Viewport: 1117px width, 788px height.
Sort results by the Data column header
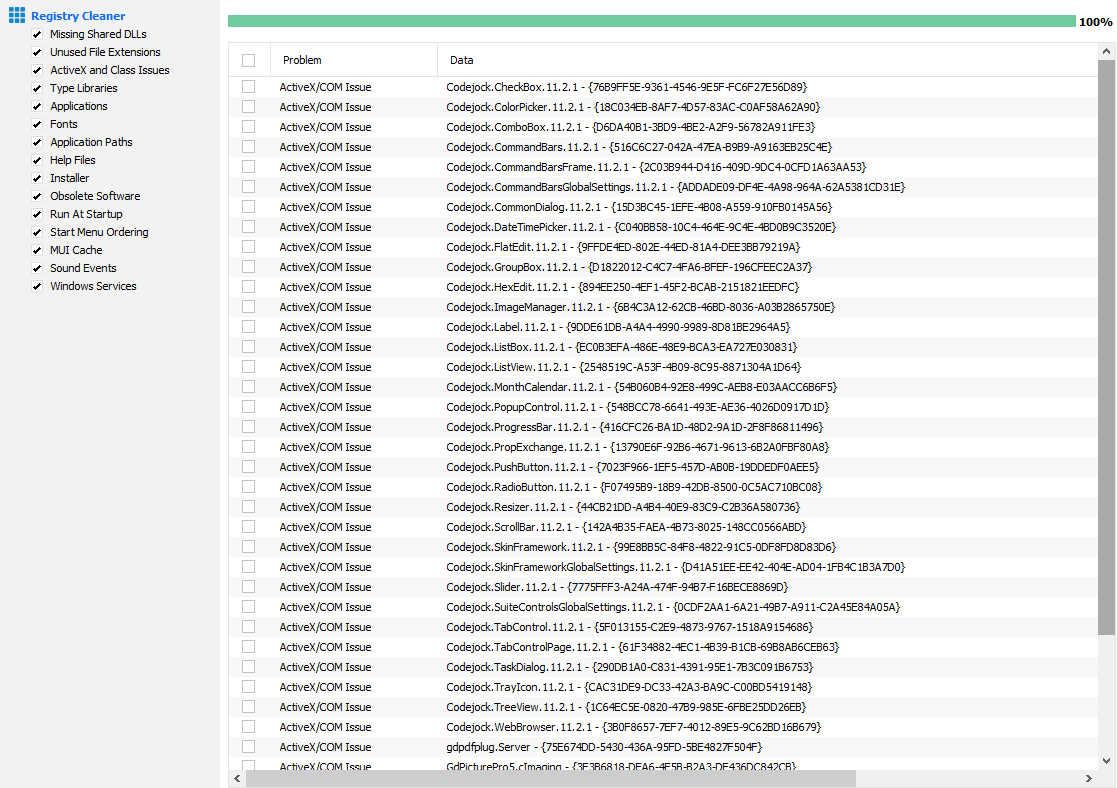(767, 60)
